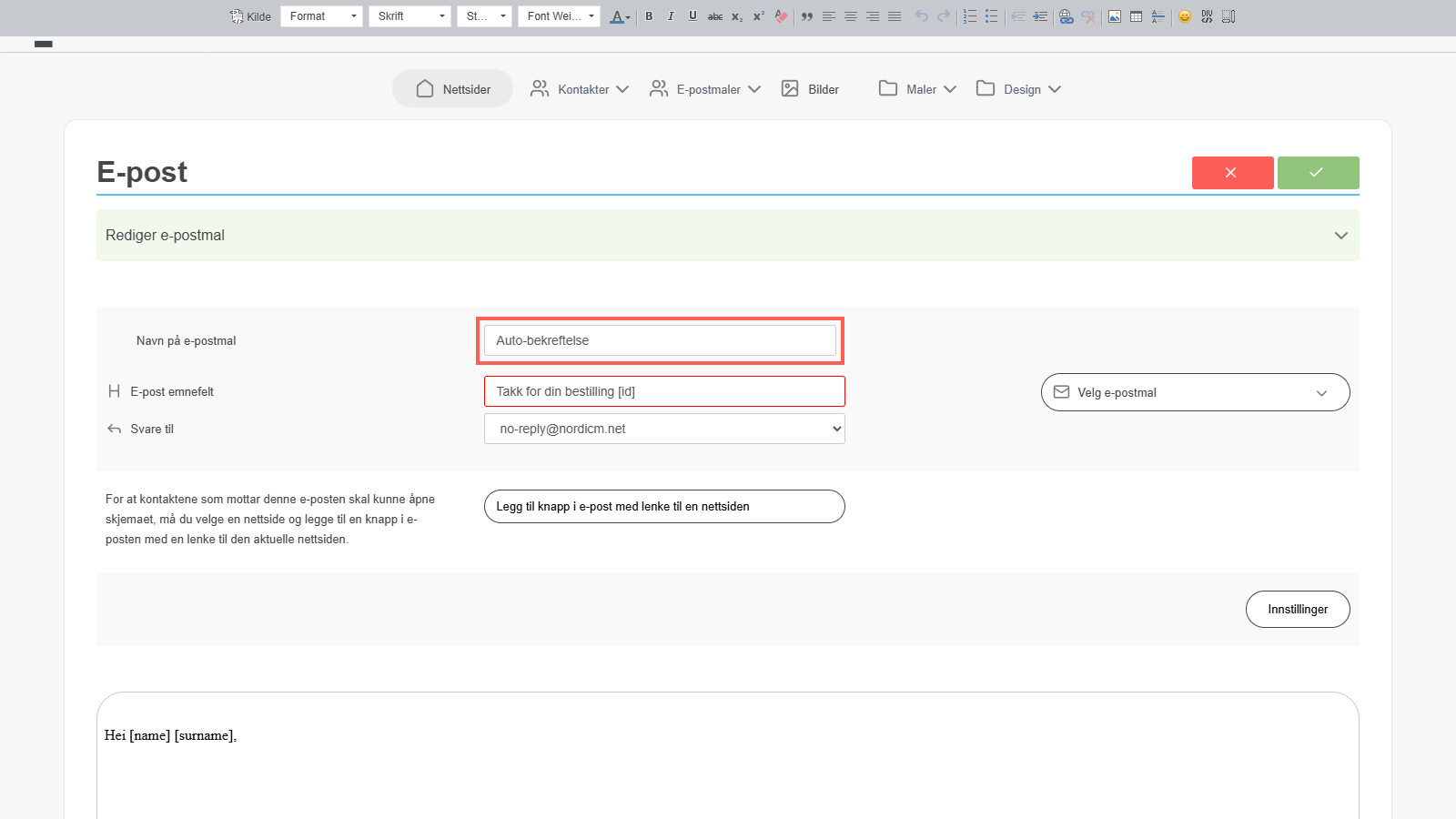Click Legg til knapp i e-post button
Image resolution: width=1456 pixels, height=819 pixels.
pos(664,507)
